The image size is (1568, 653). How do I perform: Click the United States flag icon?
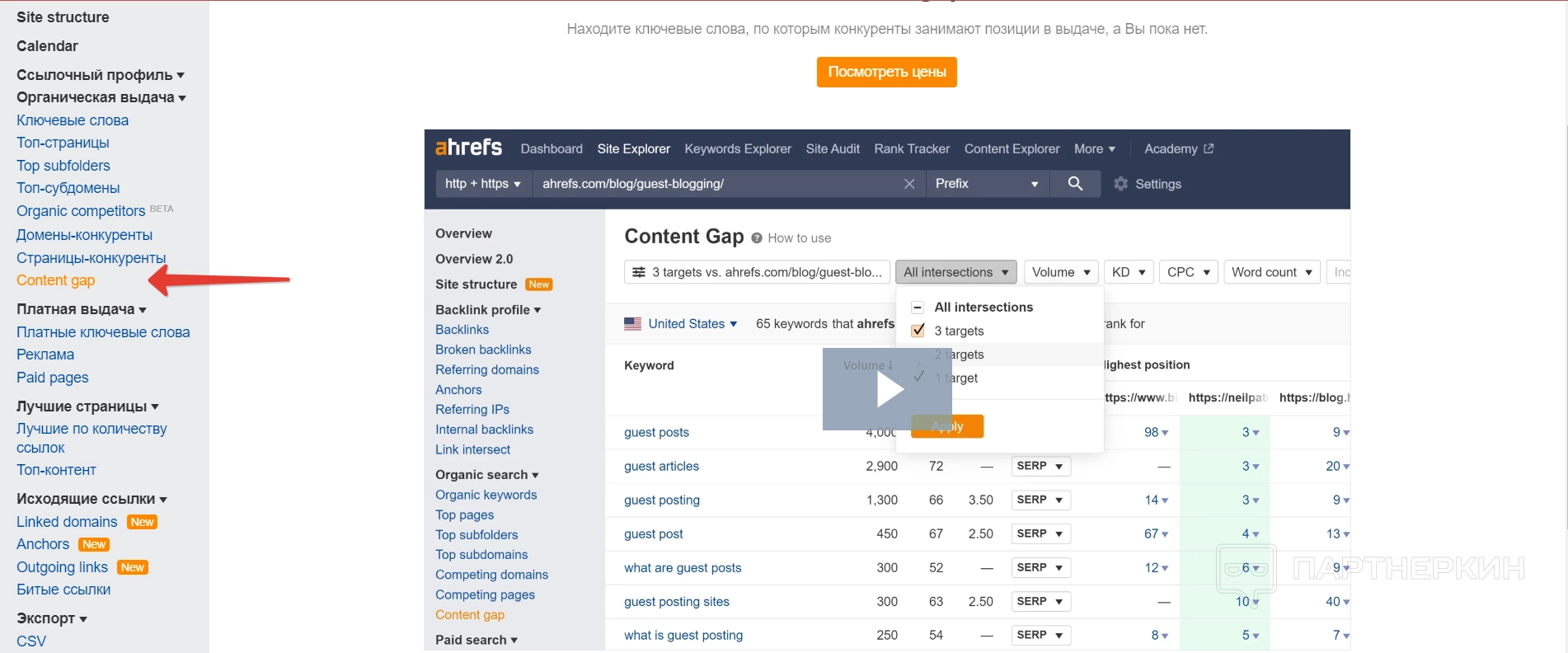coord(632,324)
